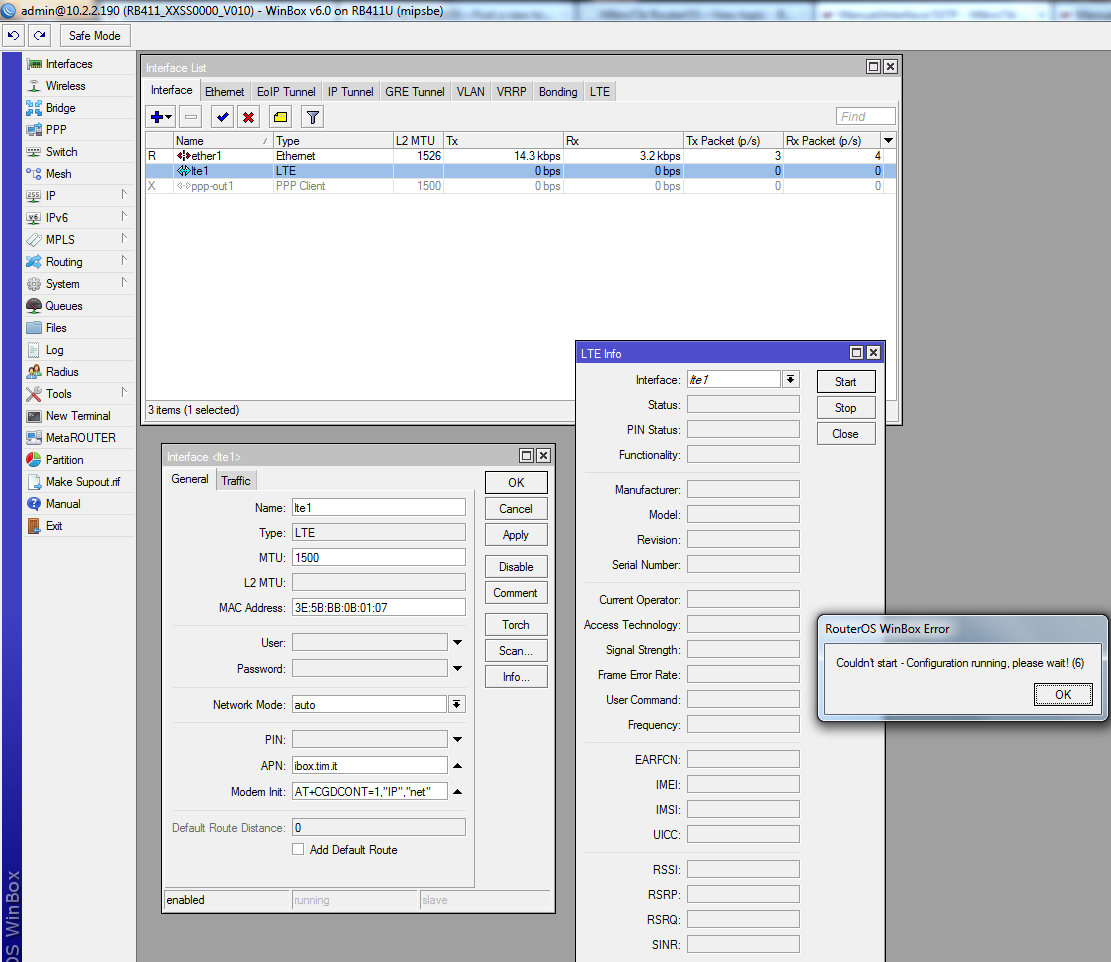Expand the PIN field arrow
Image resolution: width=1111 pixels, height=962 pixels.
(x=457, y=740)
